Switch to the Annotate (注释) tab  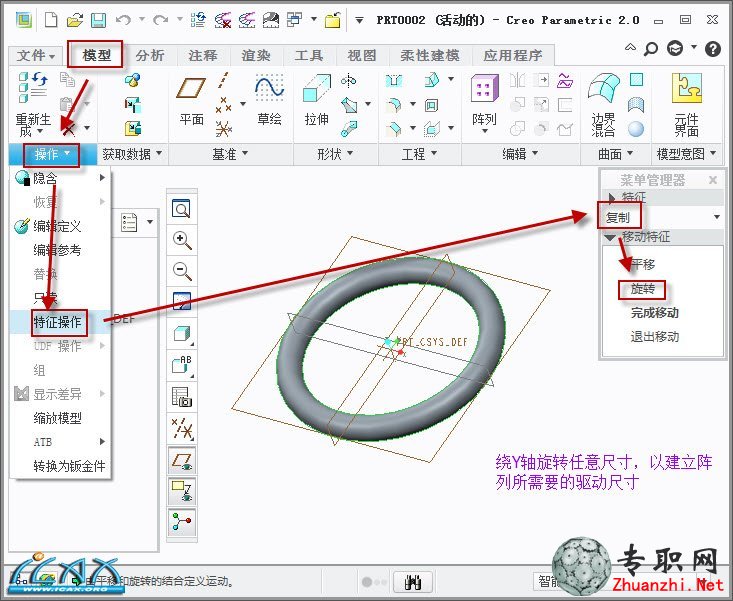point(203,56)
